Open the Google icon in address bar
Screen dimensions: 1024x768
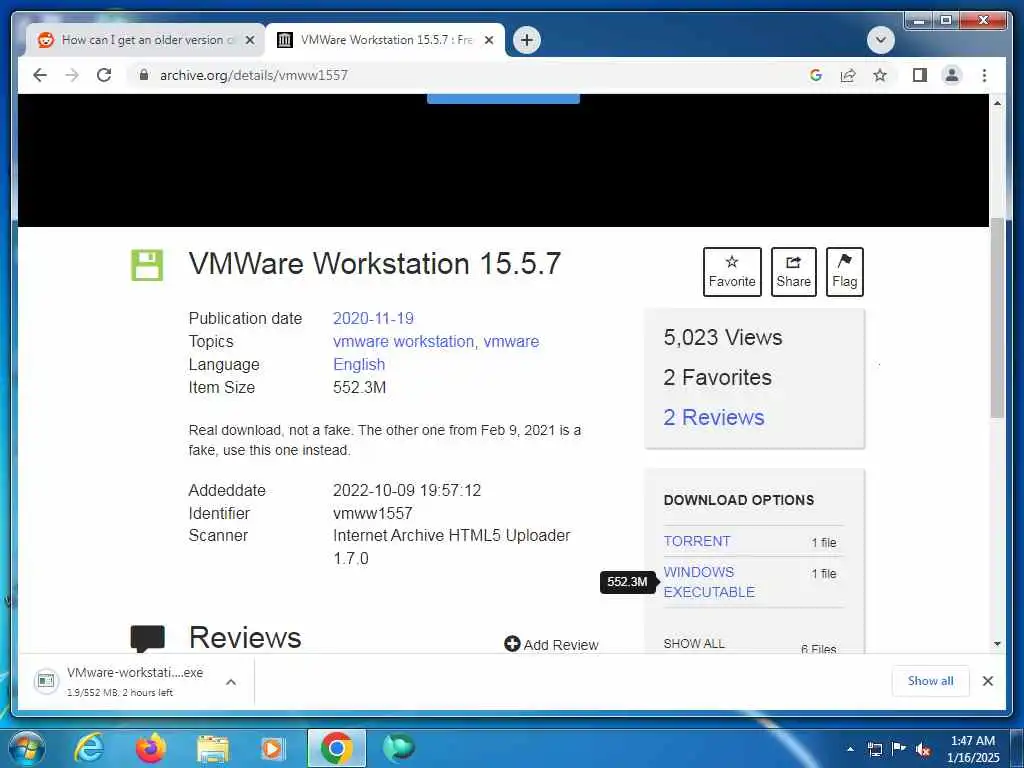point(816,75)
